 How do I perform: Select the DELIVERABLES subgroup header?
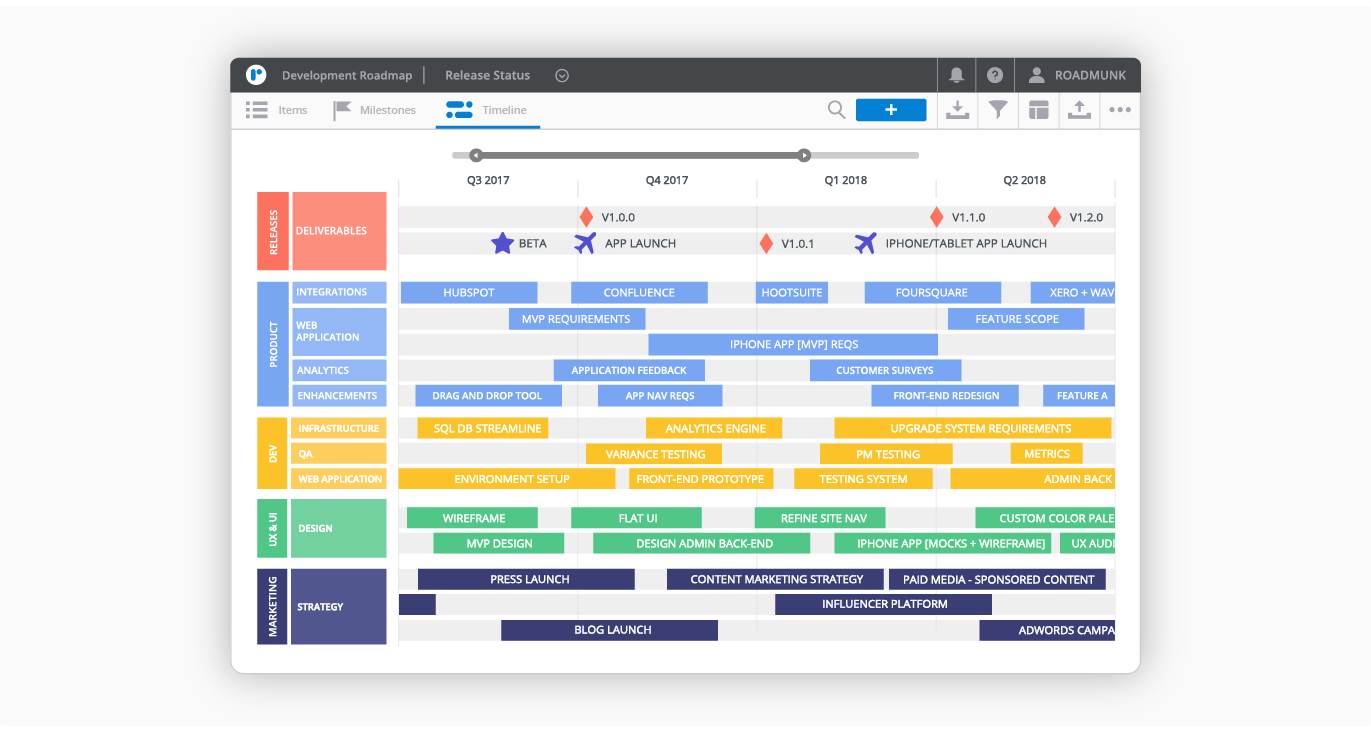coord(339,231)
